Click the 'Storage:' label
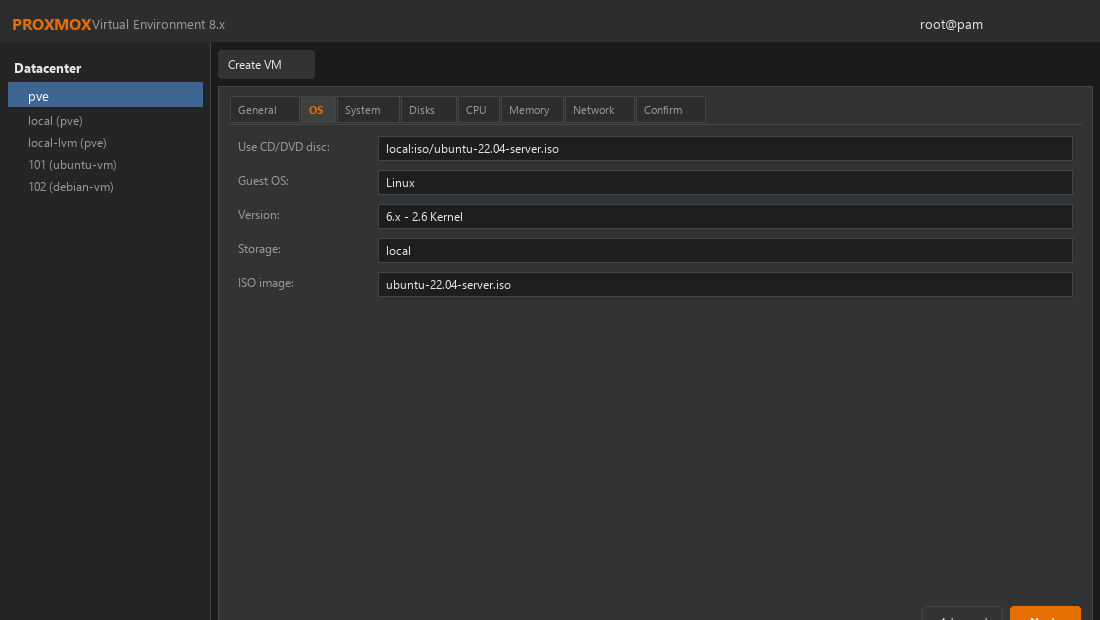The width and height of the screenshot is (1100, 620). (260, 249)
